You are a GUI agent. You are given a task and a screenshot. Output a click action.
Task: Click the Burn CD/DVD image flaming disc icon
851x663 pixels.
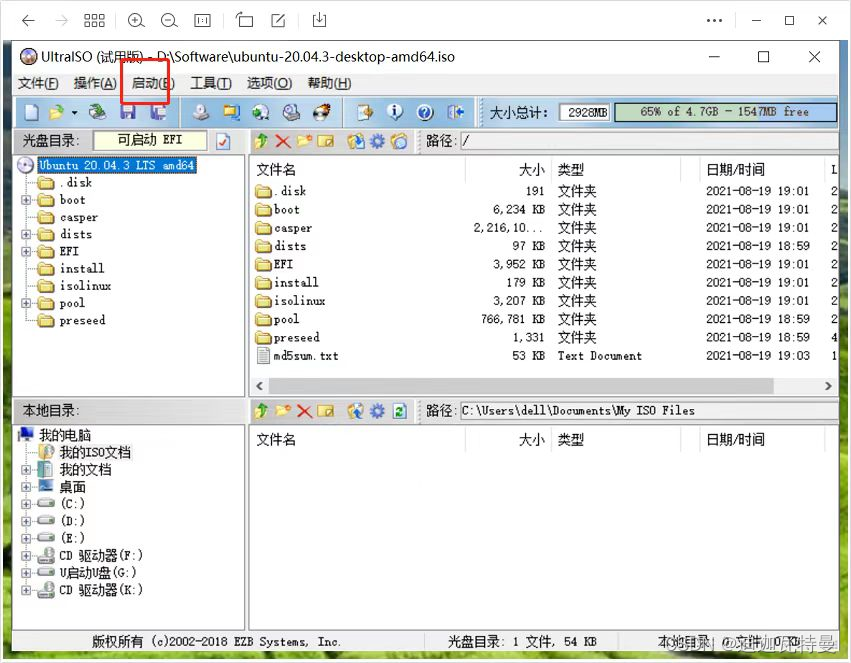click(322, 112)
